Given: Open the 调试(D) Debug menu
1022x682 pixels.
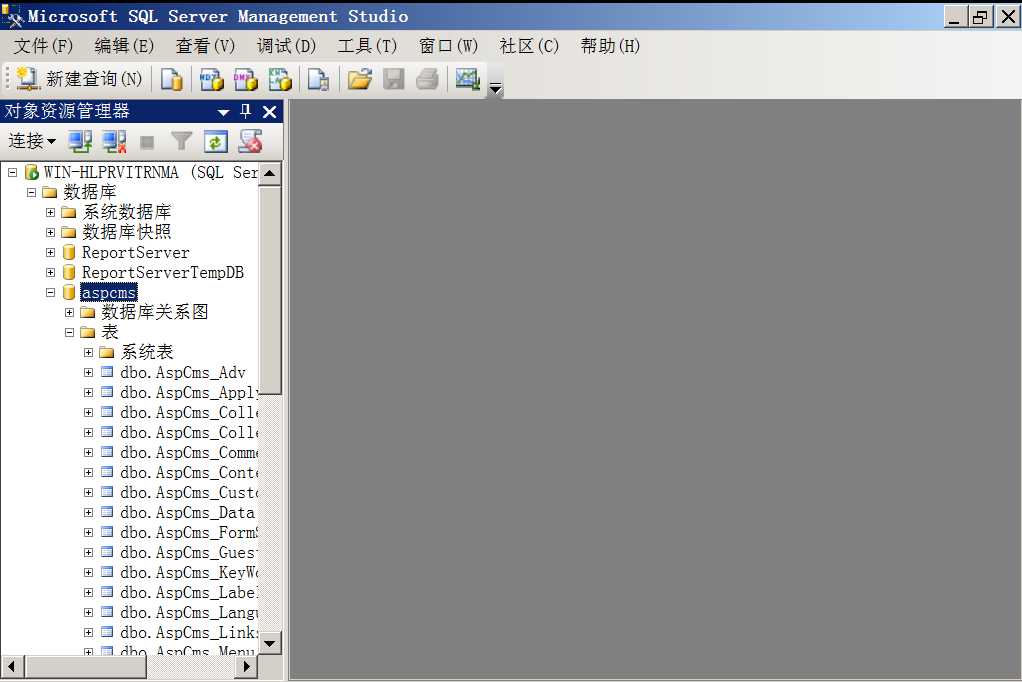Looking at the screenshot, I should [286, 46].
